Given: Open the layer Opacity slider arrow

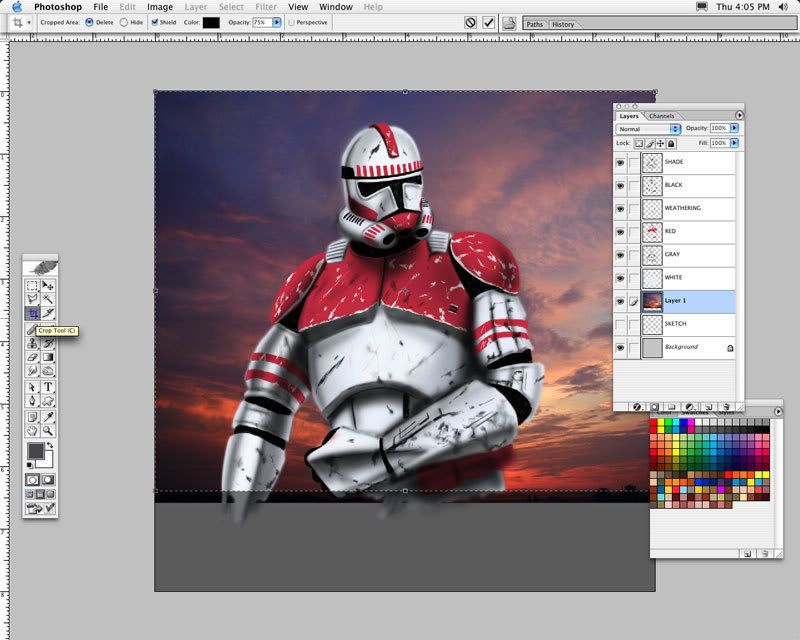Looking at the screenshot, I should [734, 128].
